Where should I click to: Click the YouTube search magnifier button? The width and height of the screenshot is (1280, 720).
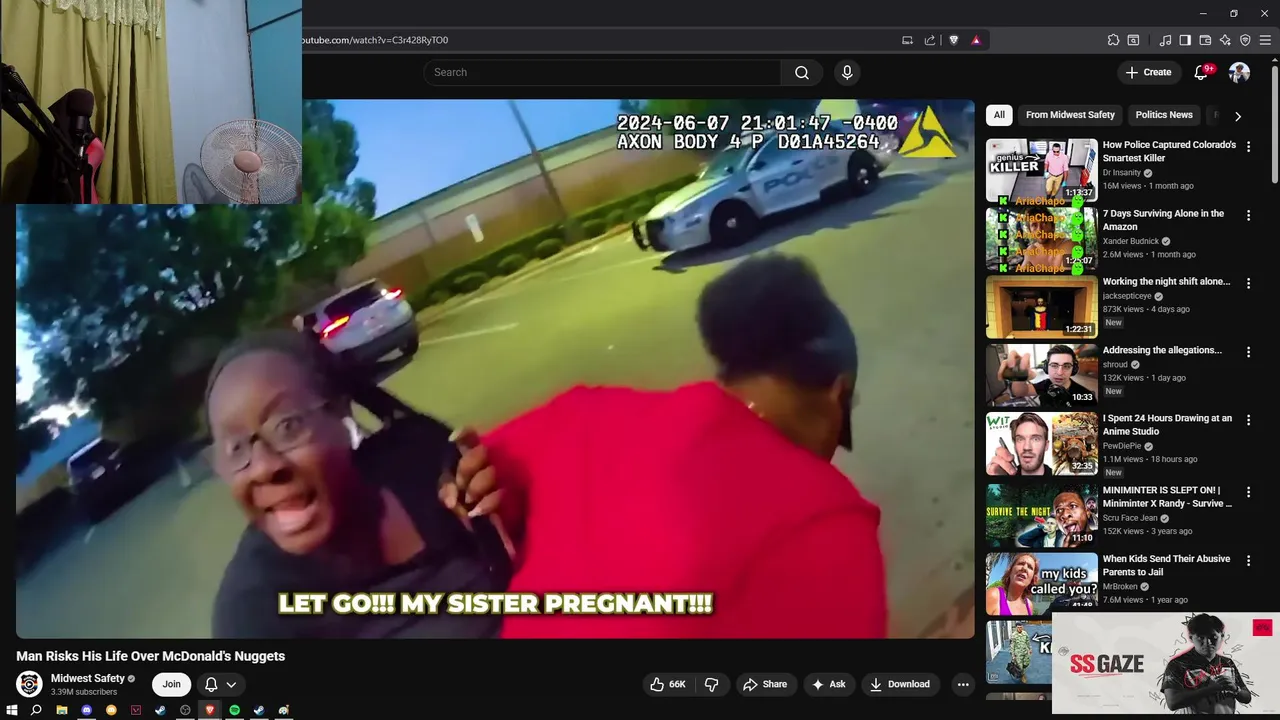click(x=802, y=72)
